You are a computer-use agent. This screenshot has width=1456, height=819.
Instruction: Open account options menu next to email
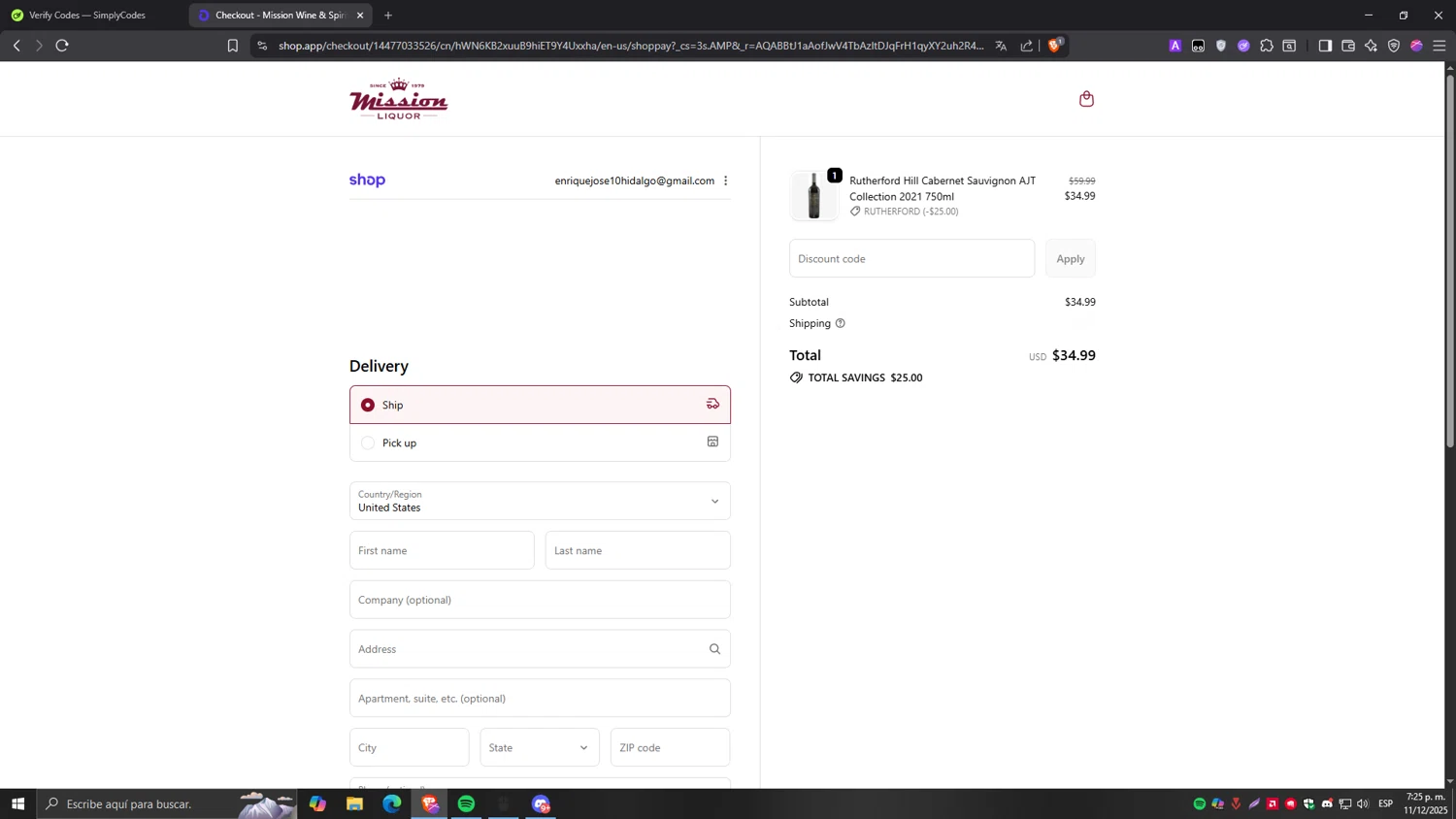tap(725, 180)
